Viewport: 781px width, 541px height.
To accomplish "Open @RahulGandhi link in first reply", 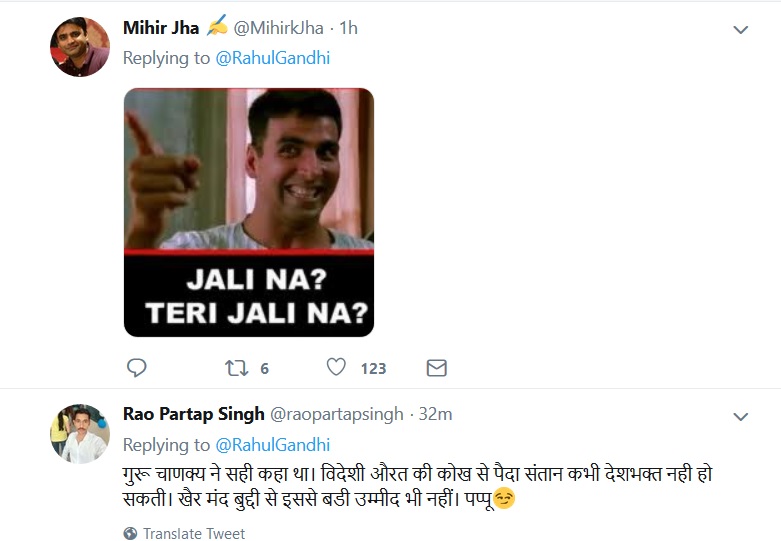I will 272,58.
